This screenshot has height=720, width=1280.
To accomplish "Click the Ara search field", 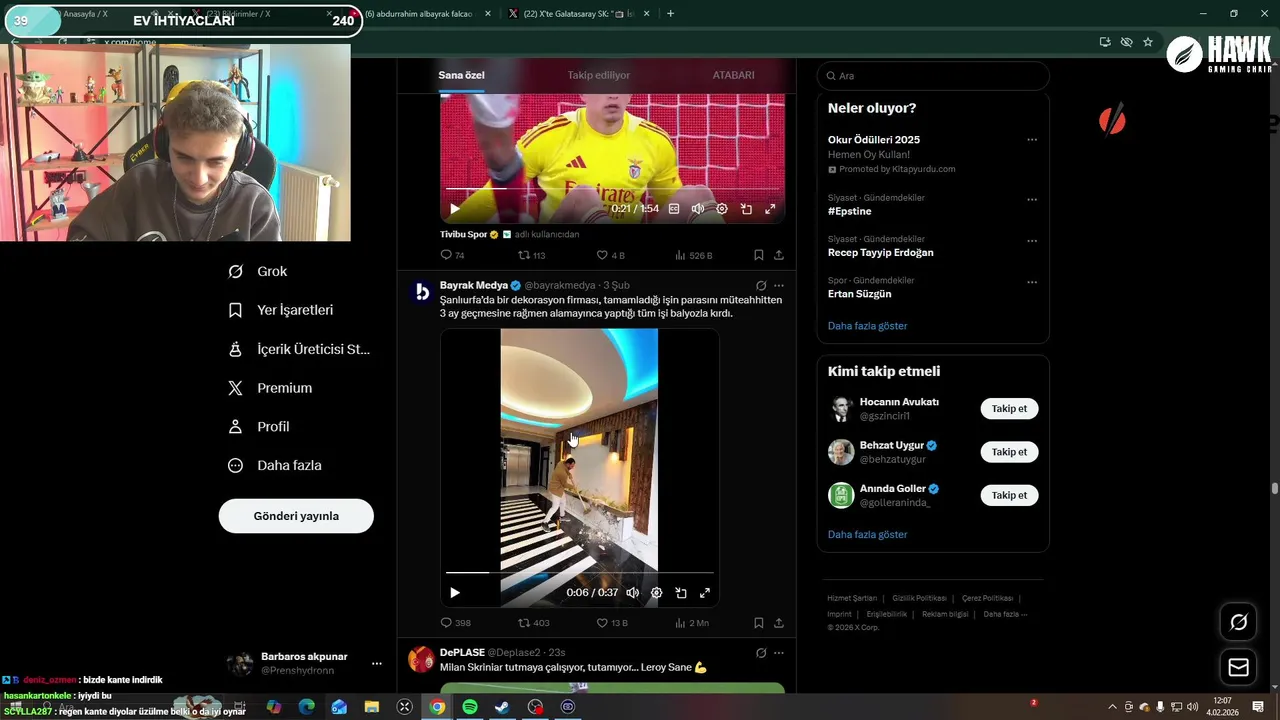I will (933, 76).
